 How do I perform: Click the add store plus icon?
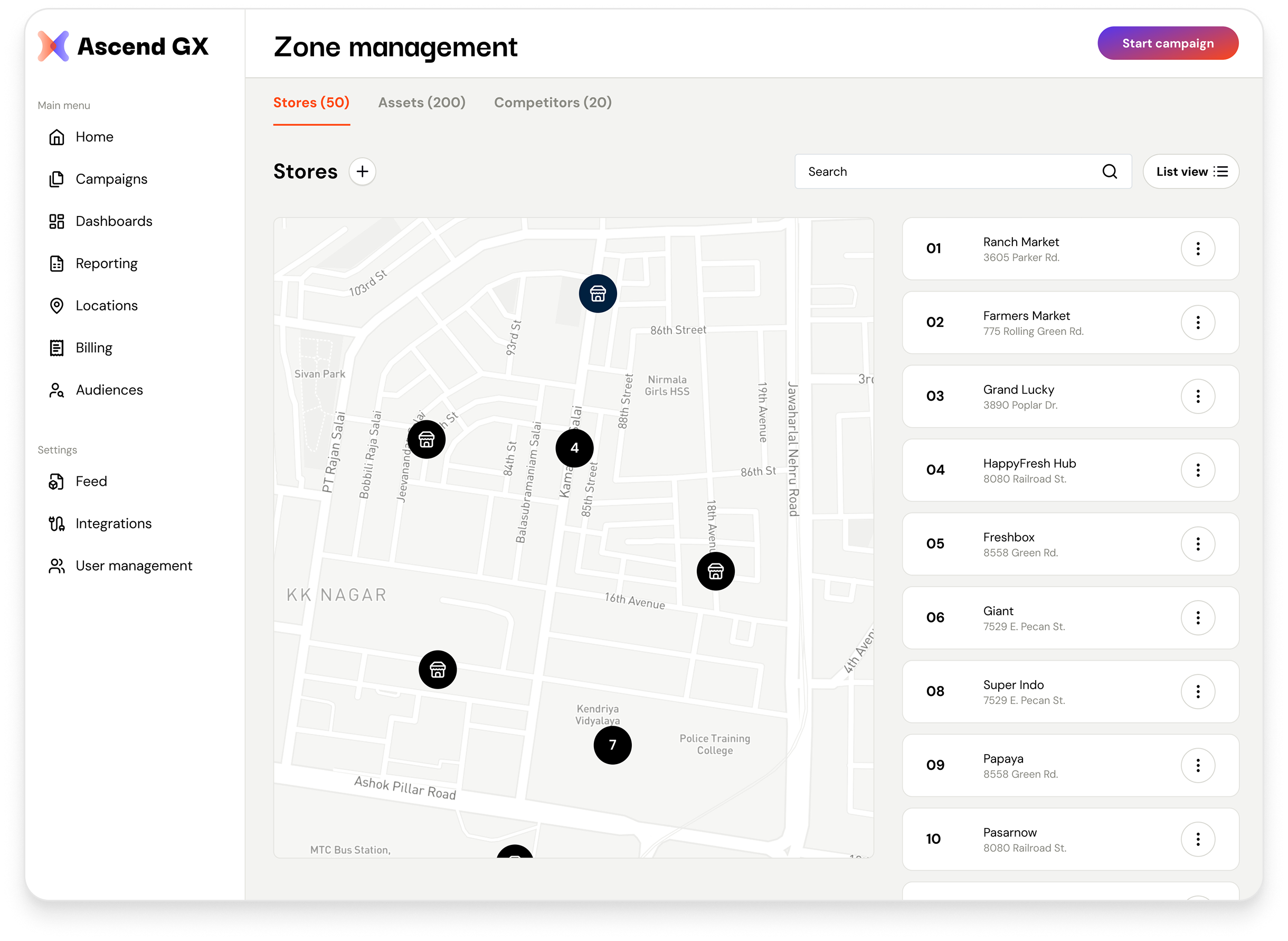(362, 172)
